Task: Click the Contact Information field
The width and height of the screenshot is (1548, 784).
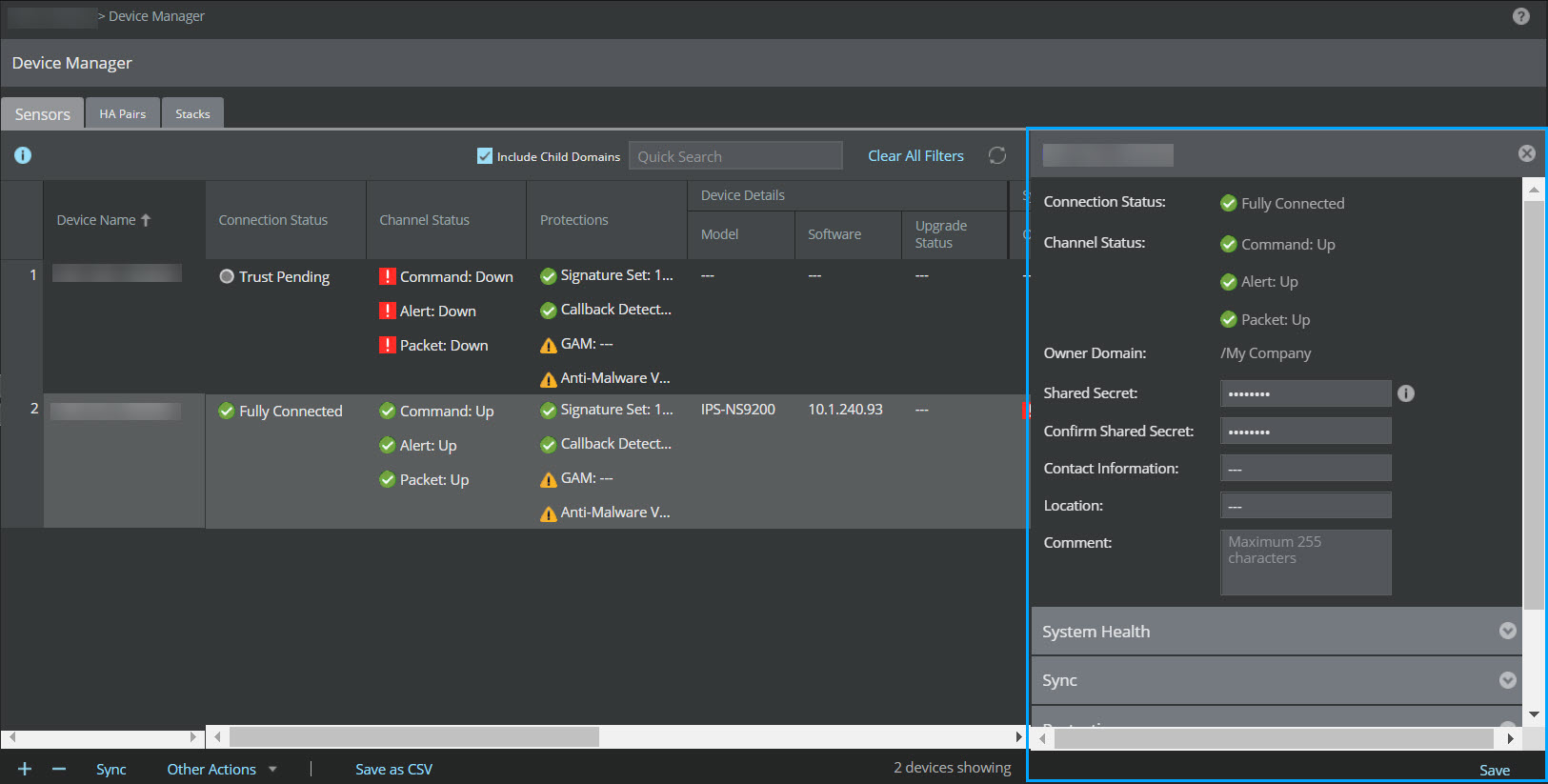Action: pyautogui.click(x=1305, y=468)
